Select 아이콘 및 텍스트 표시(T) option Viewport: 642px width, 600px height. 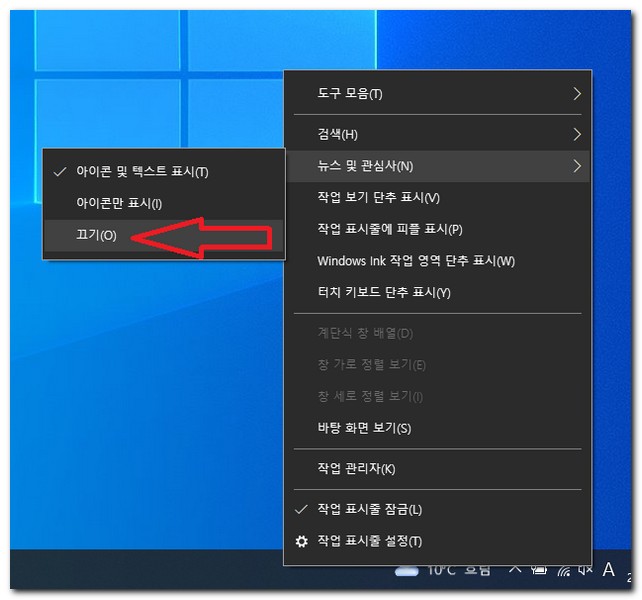[164, 172]
